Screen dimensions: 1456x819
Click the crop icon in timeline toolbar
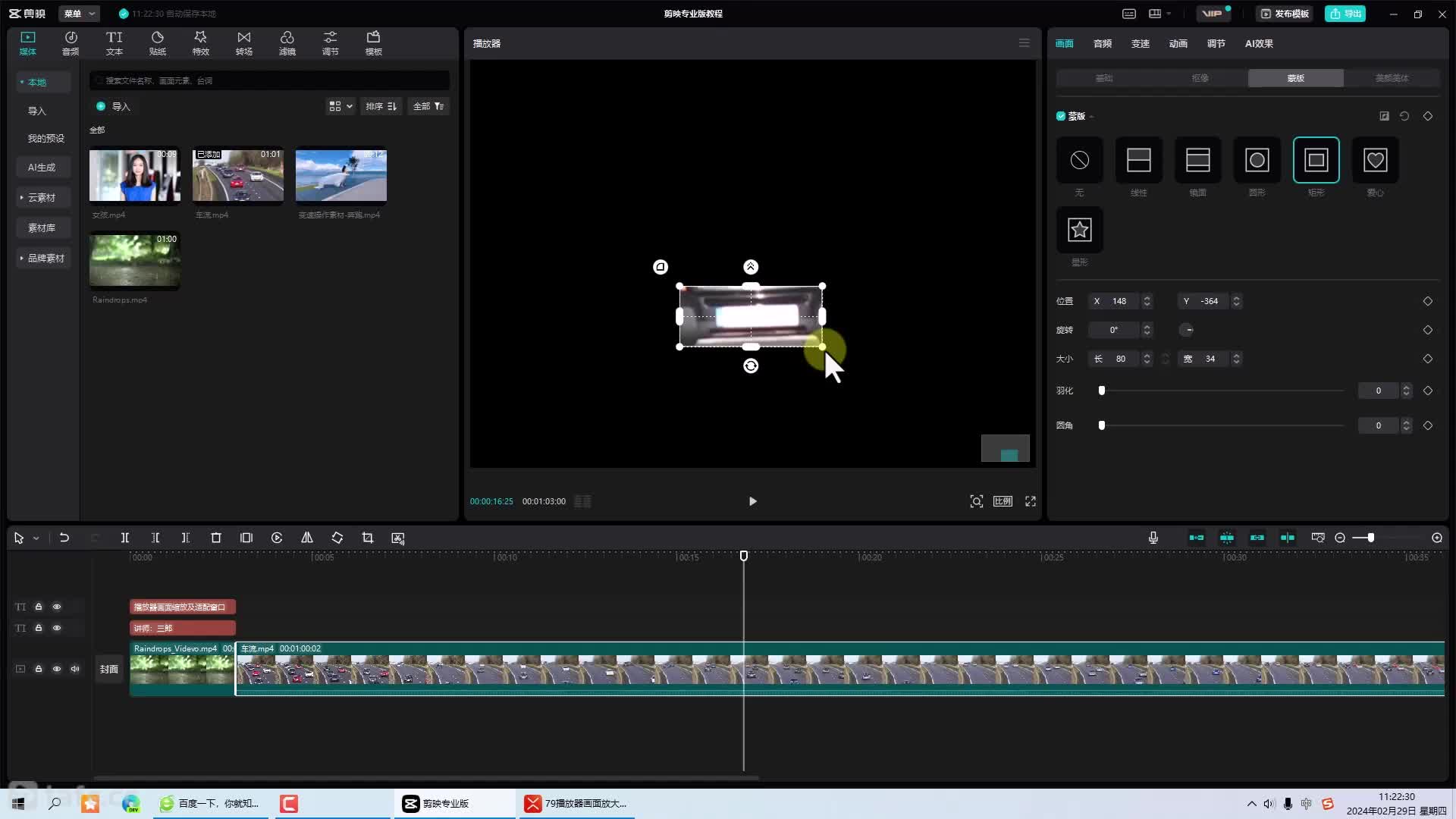coord(368,538)
